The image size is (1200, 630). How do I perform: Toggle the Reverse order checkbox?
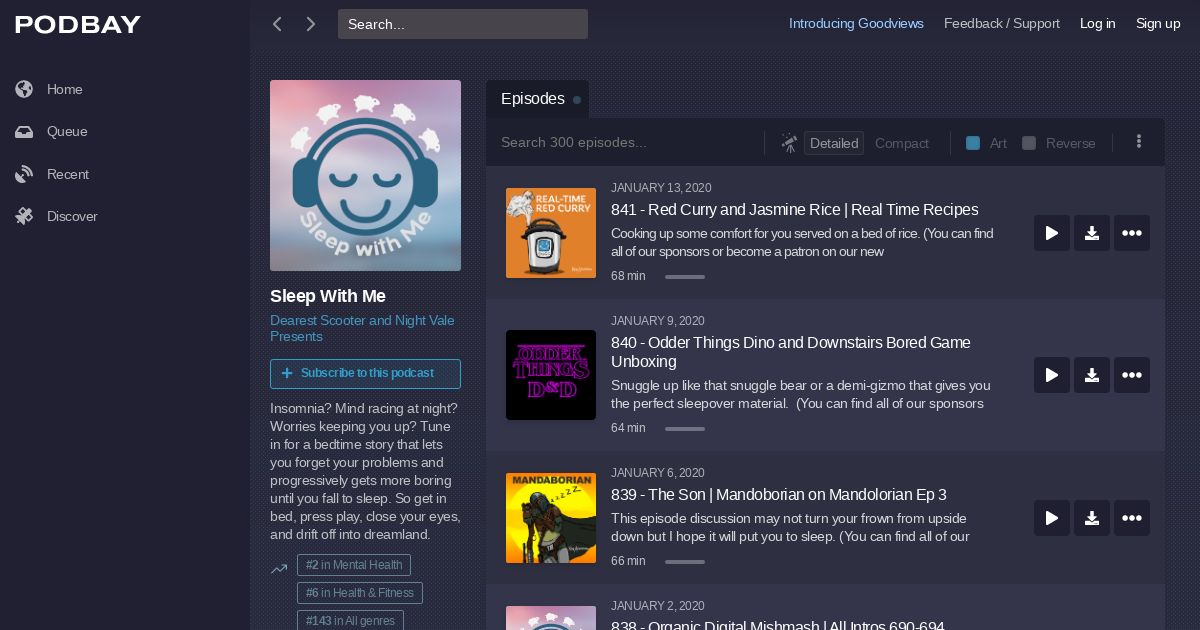1029,143
